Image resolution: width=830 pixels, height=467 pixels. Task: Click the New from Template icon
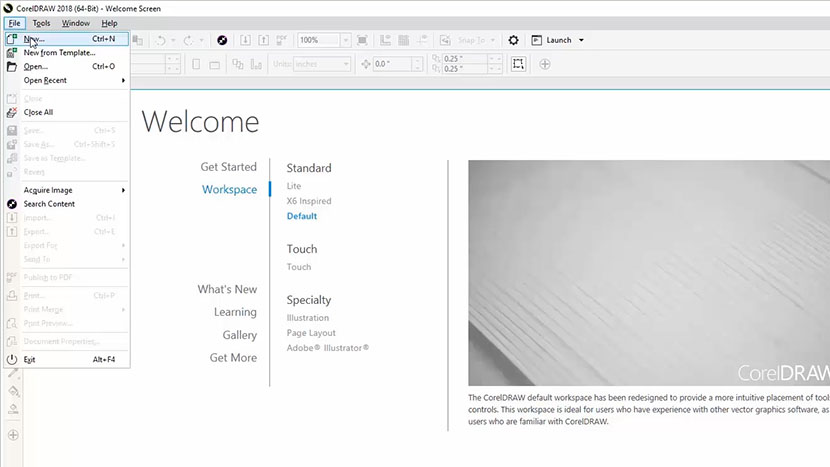coord(12,53)
